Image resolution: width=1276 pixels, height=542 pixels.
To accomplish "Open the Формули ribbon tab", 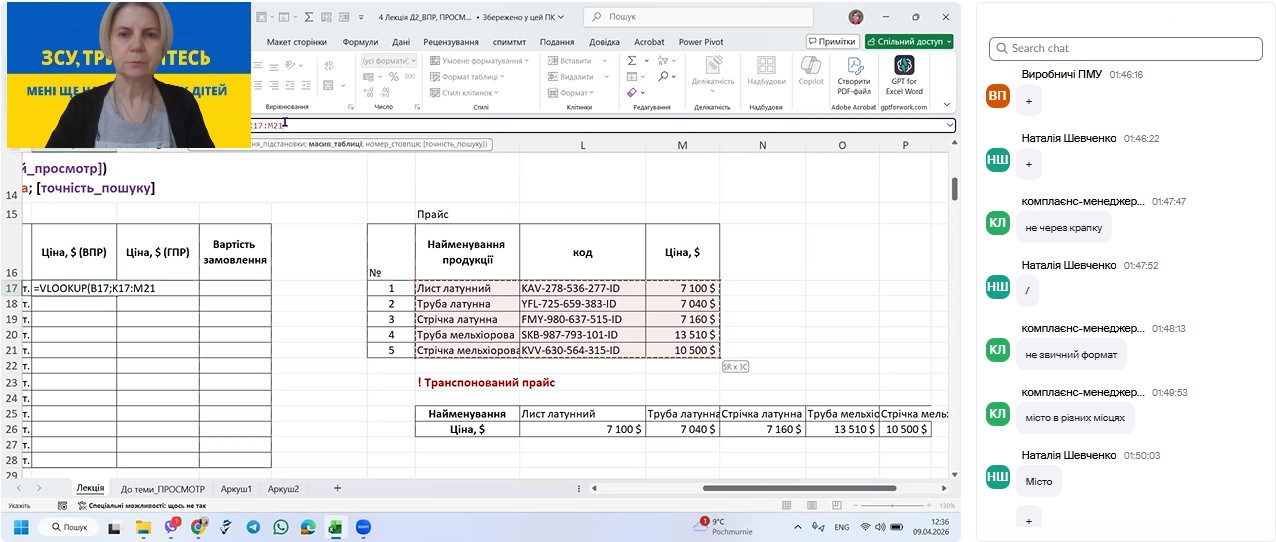I will point(360,42).
